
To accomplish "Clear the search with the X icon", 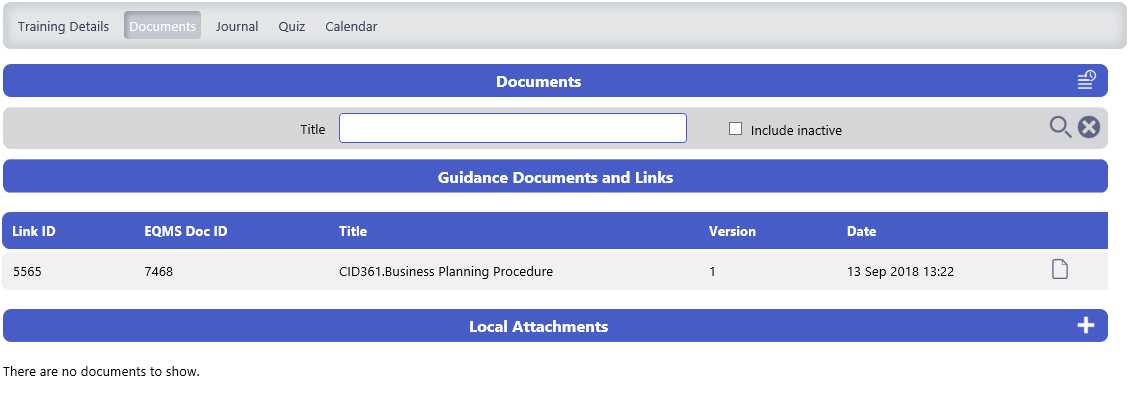I will [1089, 127].
